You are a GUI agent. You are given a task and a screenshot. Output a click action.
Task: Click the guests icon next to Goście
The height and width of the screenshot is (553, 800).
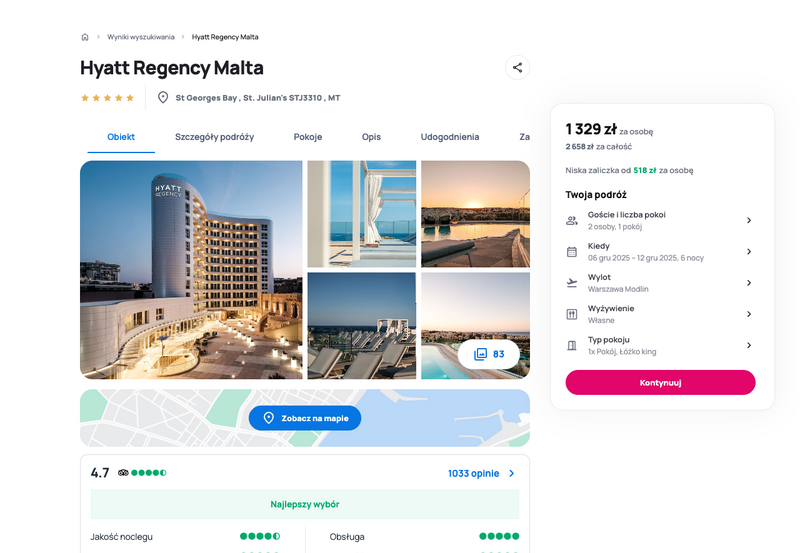[572, 220]
